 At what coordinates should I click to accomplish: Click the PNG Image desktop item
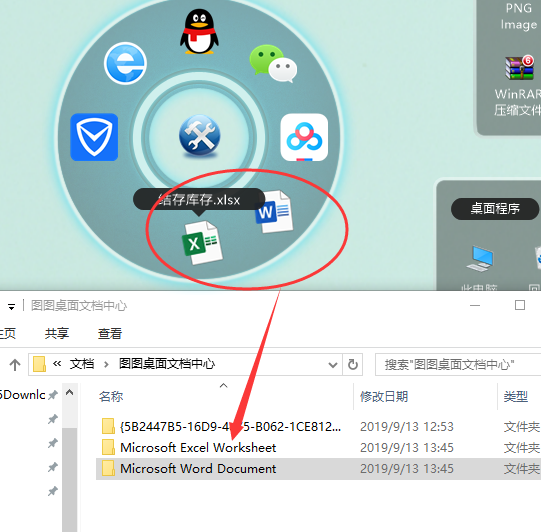(519, 16)
